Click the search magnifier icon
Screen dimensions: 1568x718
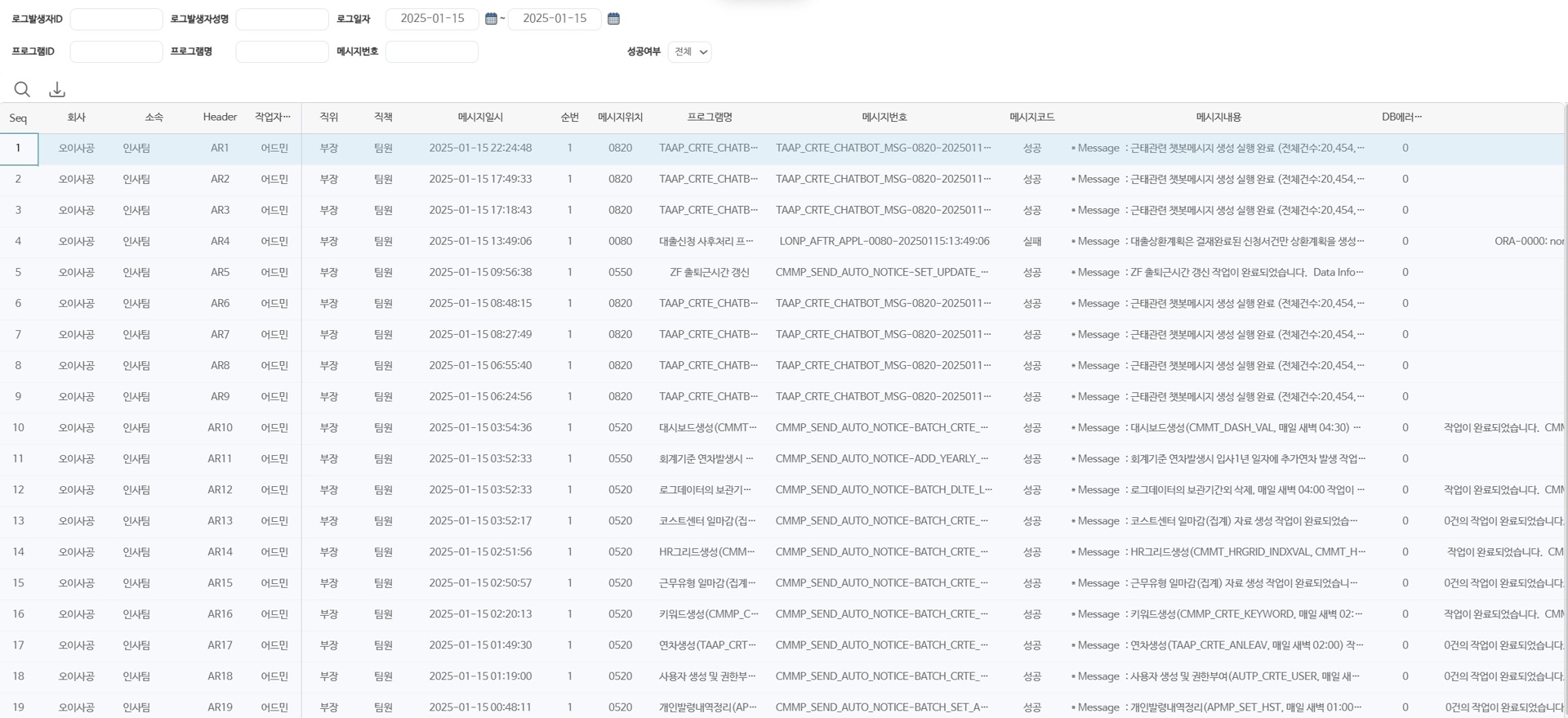(22, 89)
